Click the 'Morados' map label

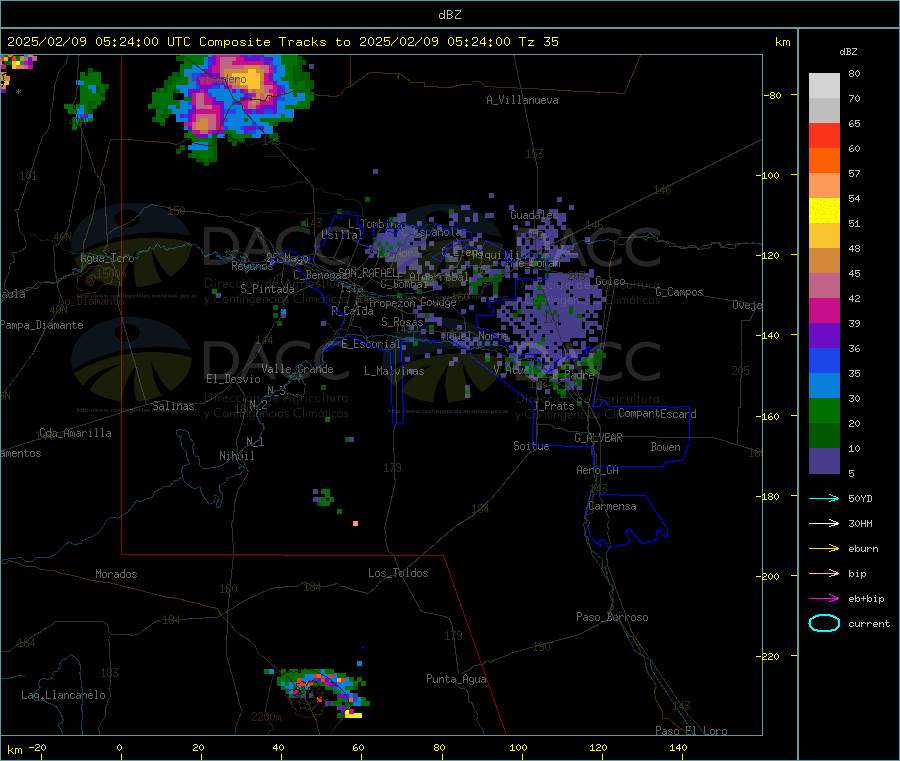tap(116, 574)
